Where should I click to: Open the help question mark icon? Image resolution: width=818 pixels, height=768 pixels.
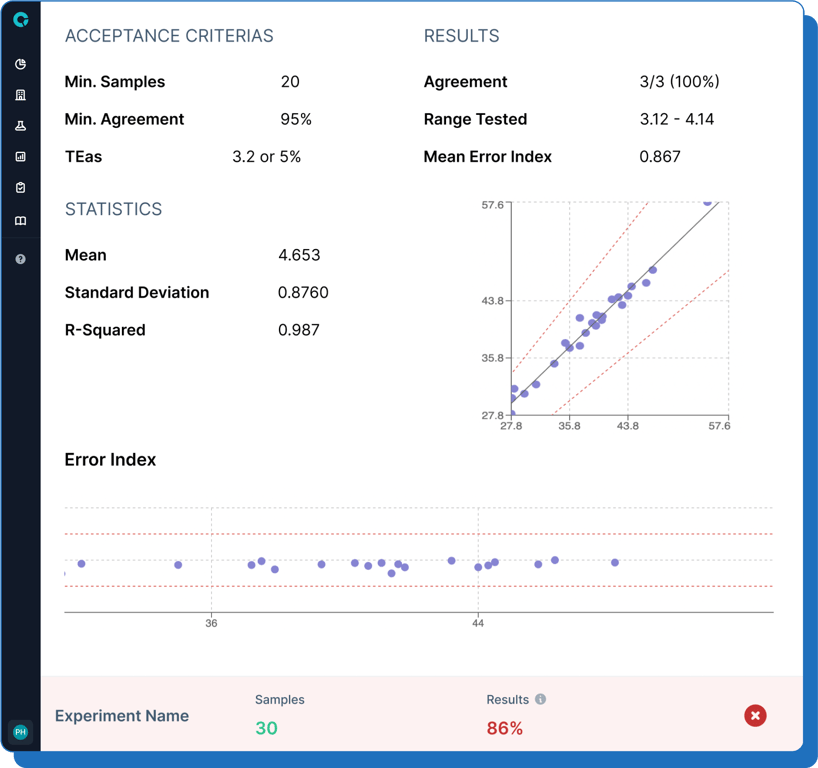tap(20, 259)
